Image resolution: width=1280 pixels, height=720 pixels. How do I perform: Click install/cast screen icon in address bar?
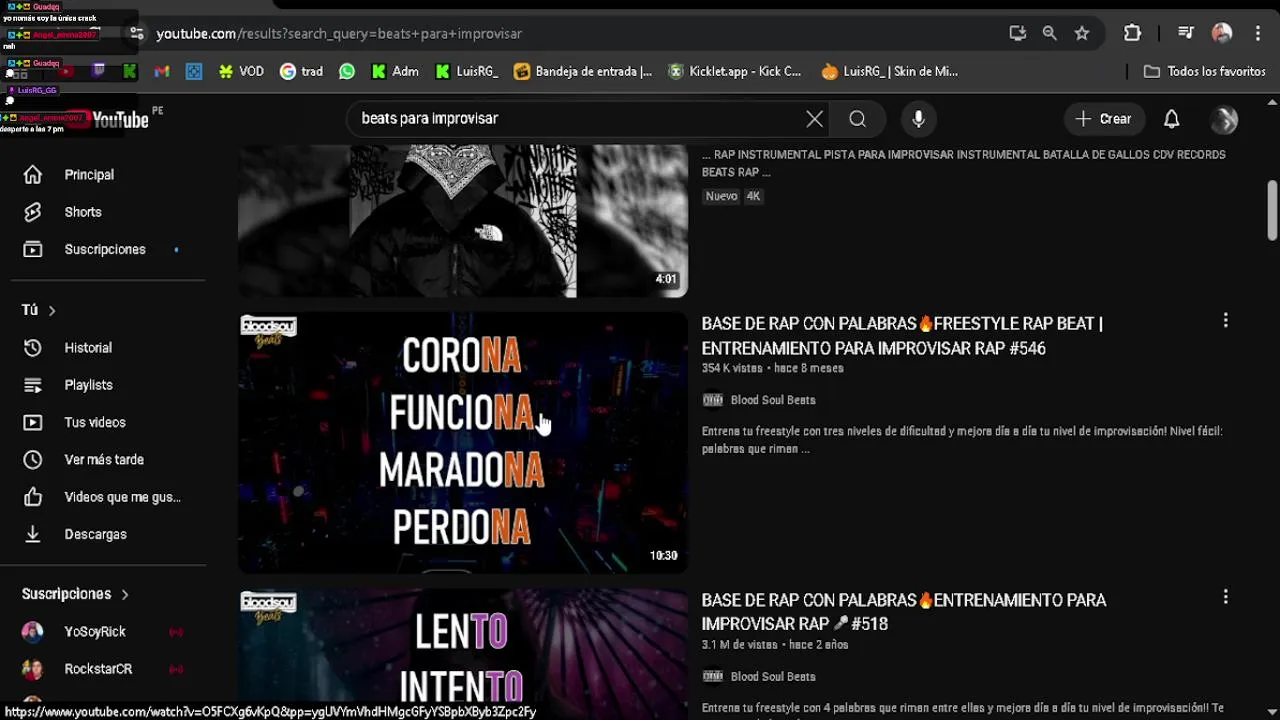pos(1017,33)
